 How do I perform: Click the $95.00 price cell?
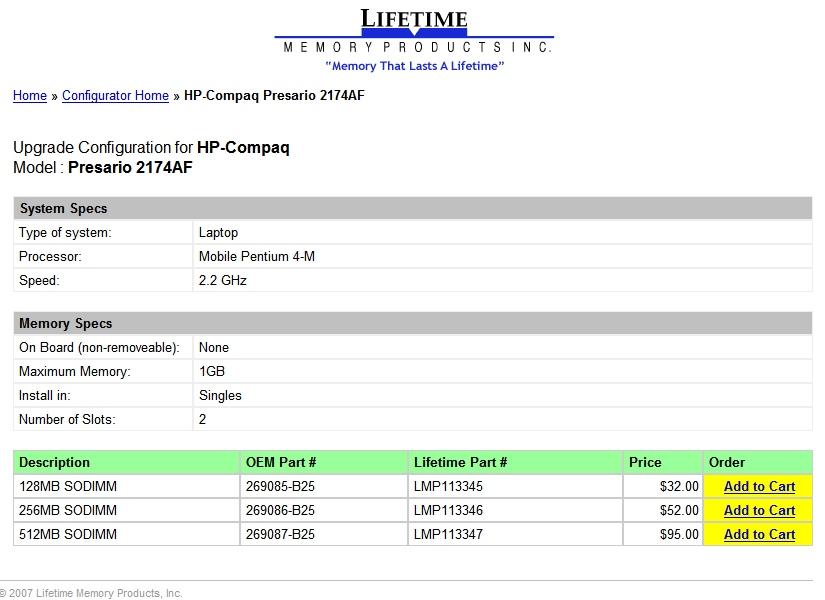click(663, 534)
